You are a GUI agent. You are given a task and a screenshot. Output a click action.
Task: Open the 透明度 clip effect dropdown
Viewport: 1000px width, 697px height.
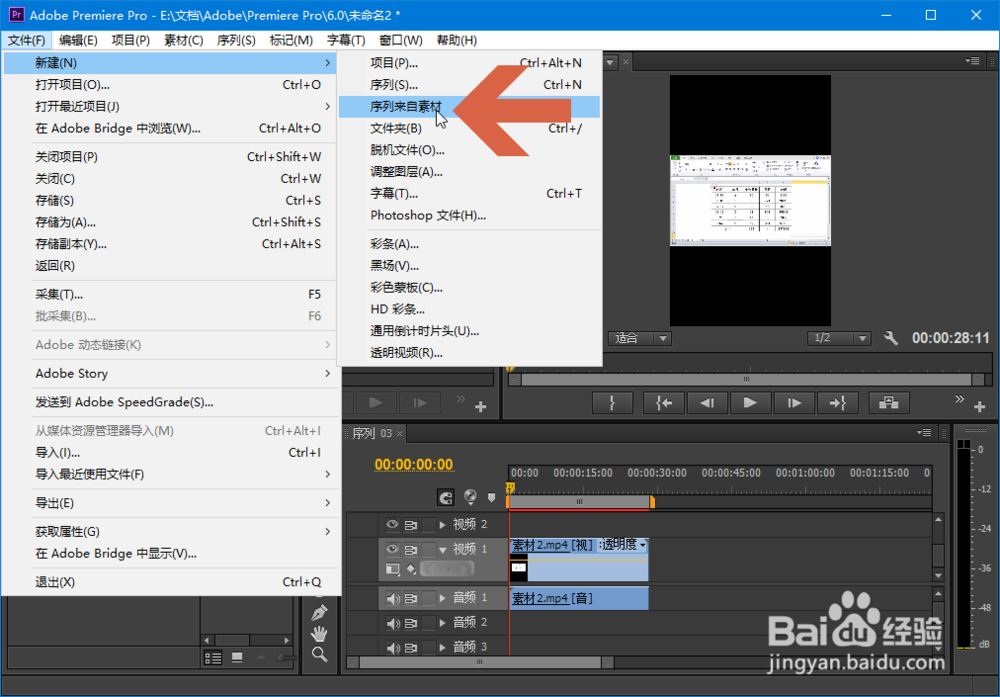[622, 545]
